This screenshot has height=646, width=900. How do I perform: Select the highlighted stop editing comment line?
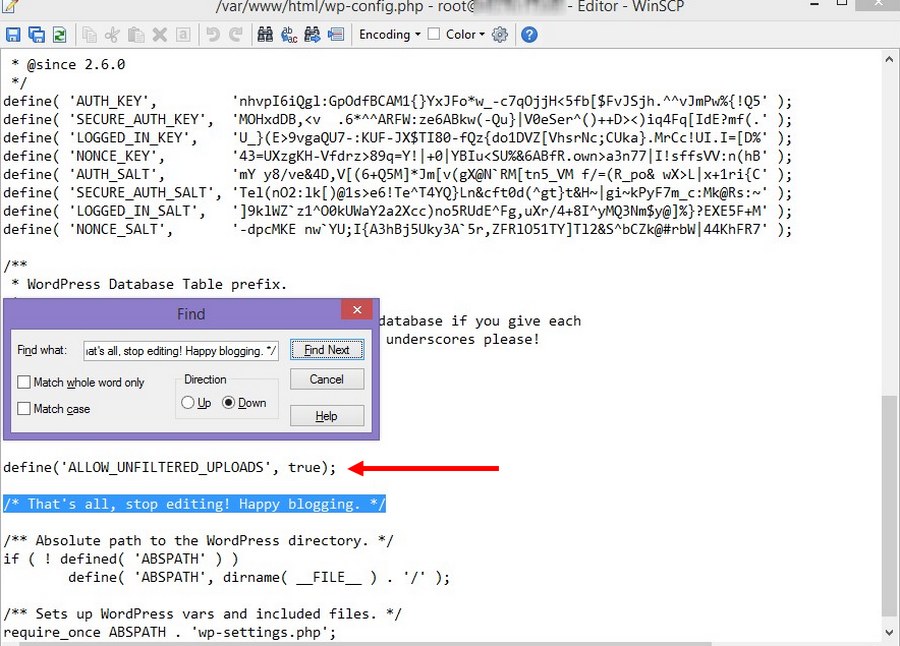[x=193, y=504]
